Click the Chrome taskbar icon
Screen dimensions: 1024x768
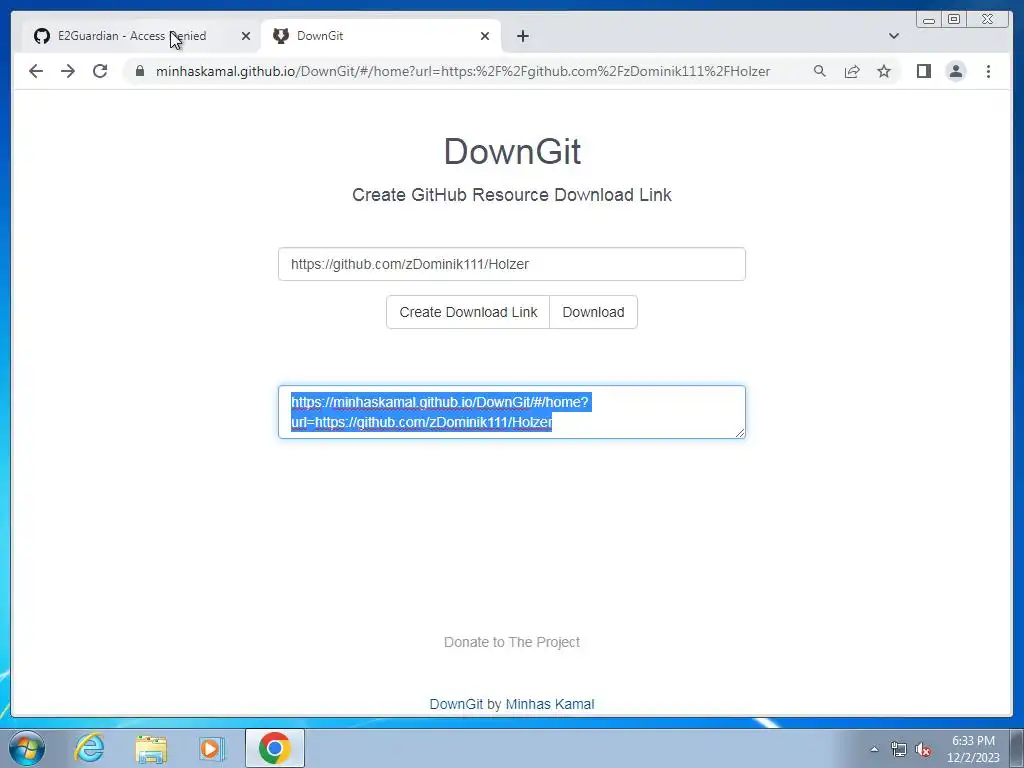tap(274, 748)
